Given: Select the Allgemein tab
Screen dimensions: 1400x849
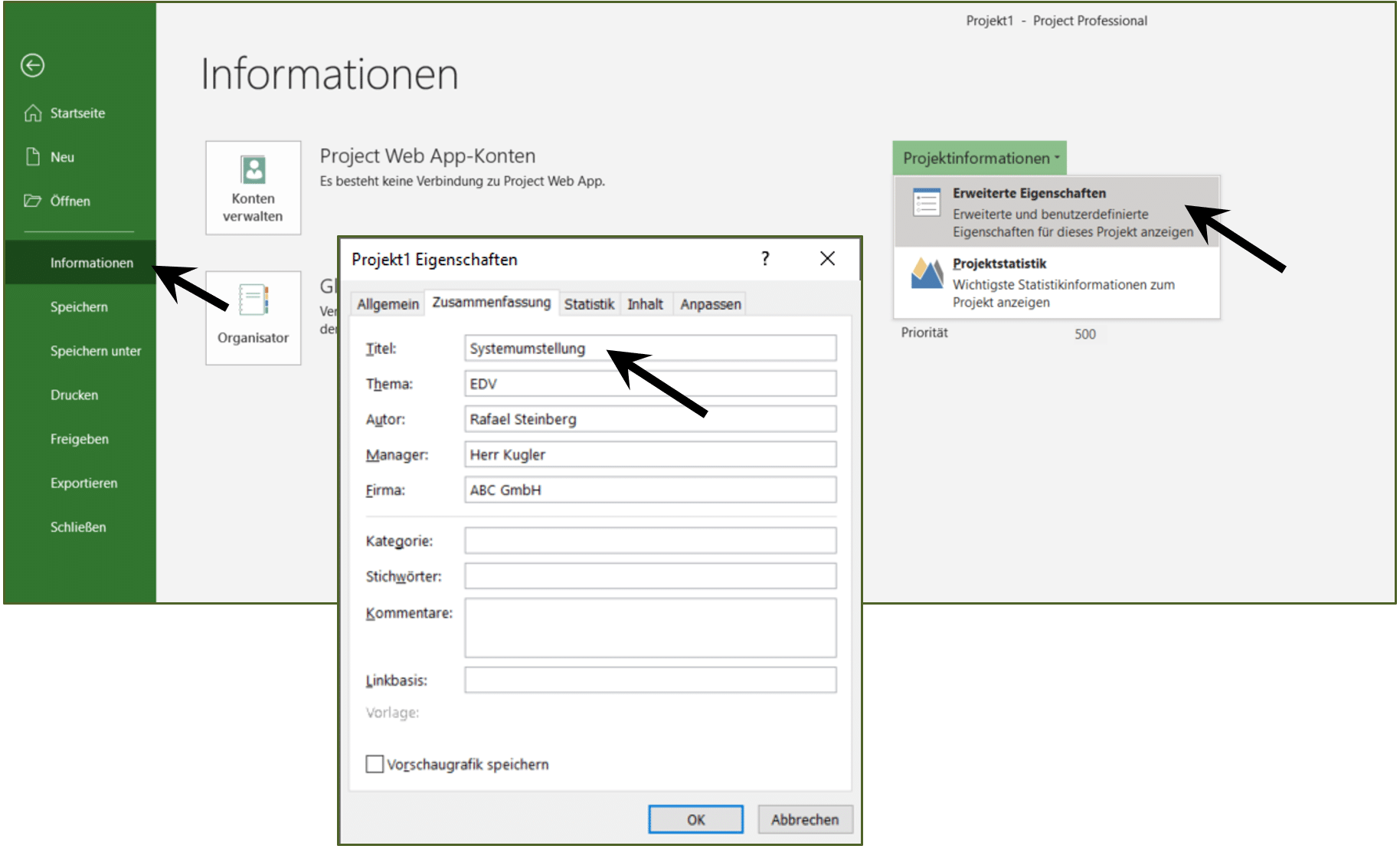Looking at the screenshot, I should coord(388,304).
